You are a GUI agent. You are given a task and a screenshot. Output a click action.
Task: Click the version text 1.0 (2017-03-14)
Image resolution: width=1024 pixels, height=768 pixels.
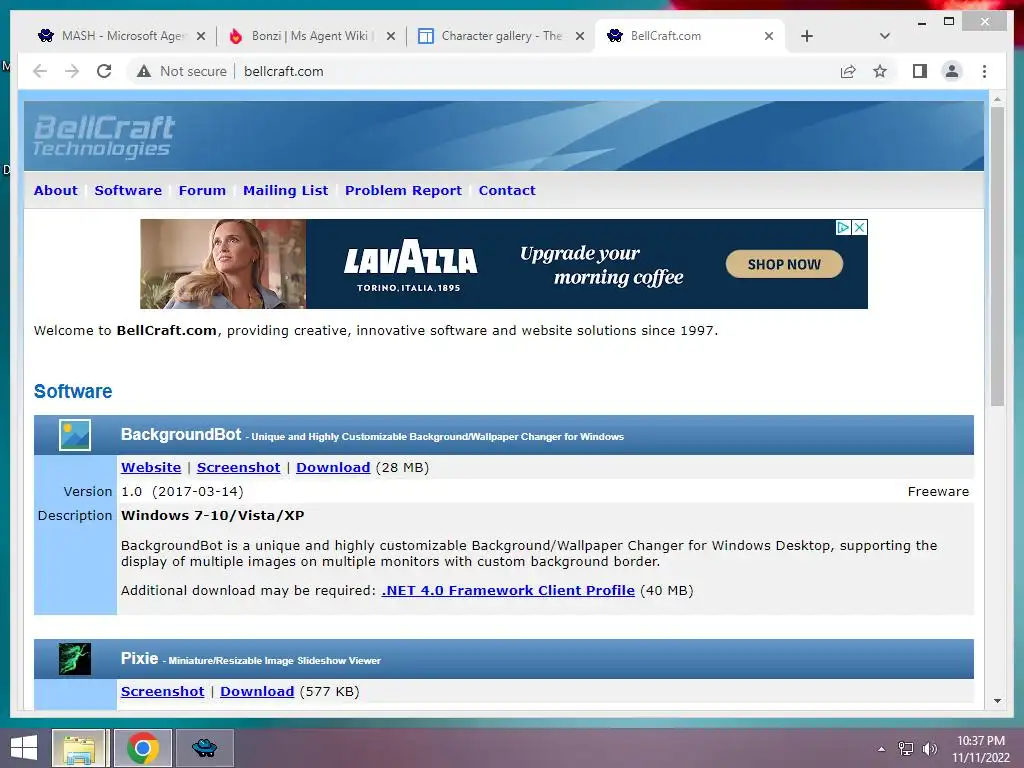(x=182, y=492)
